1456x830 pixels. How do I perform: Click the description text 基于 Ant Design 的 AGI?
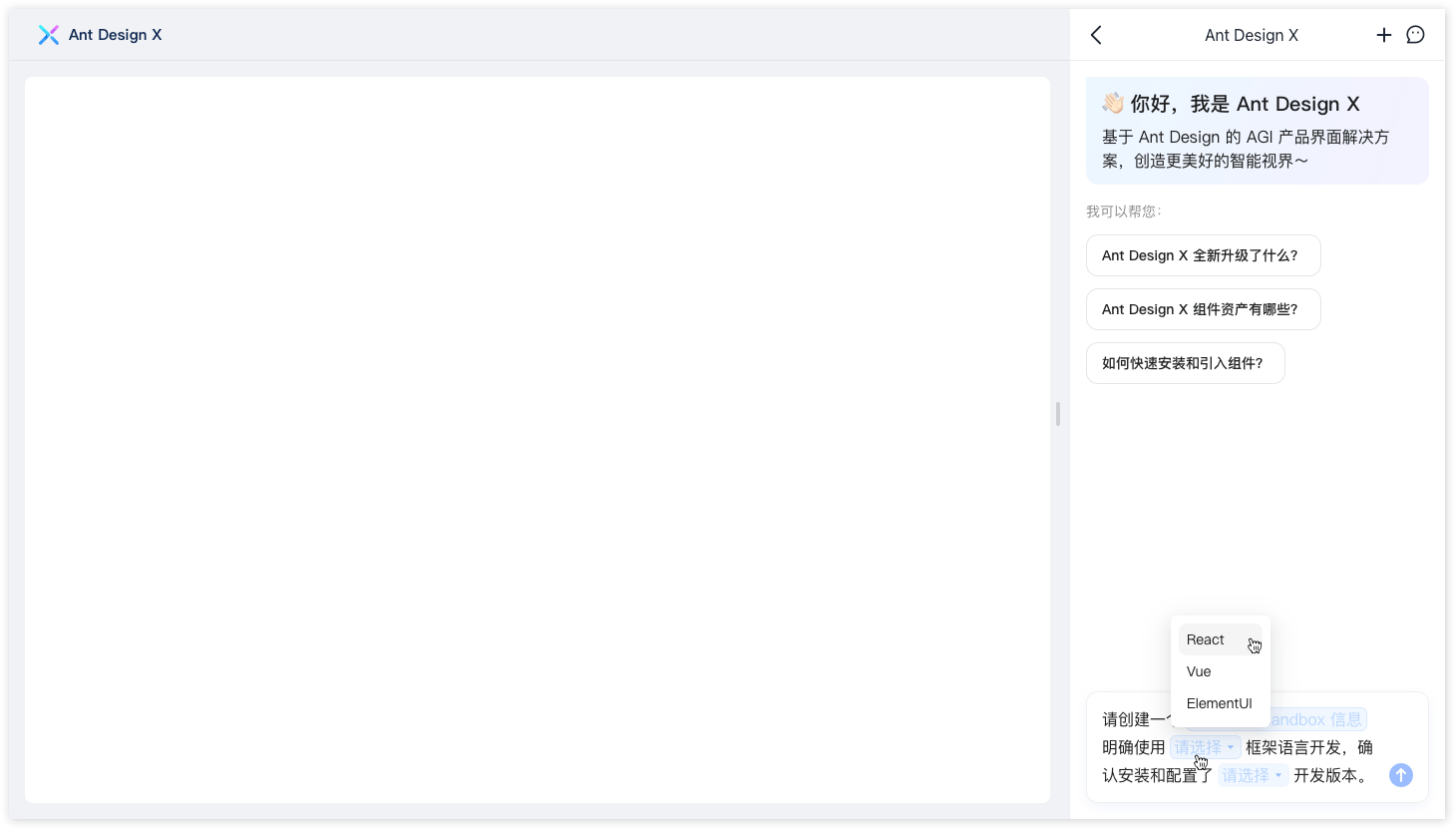1246,149
